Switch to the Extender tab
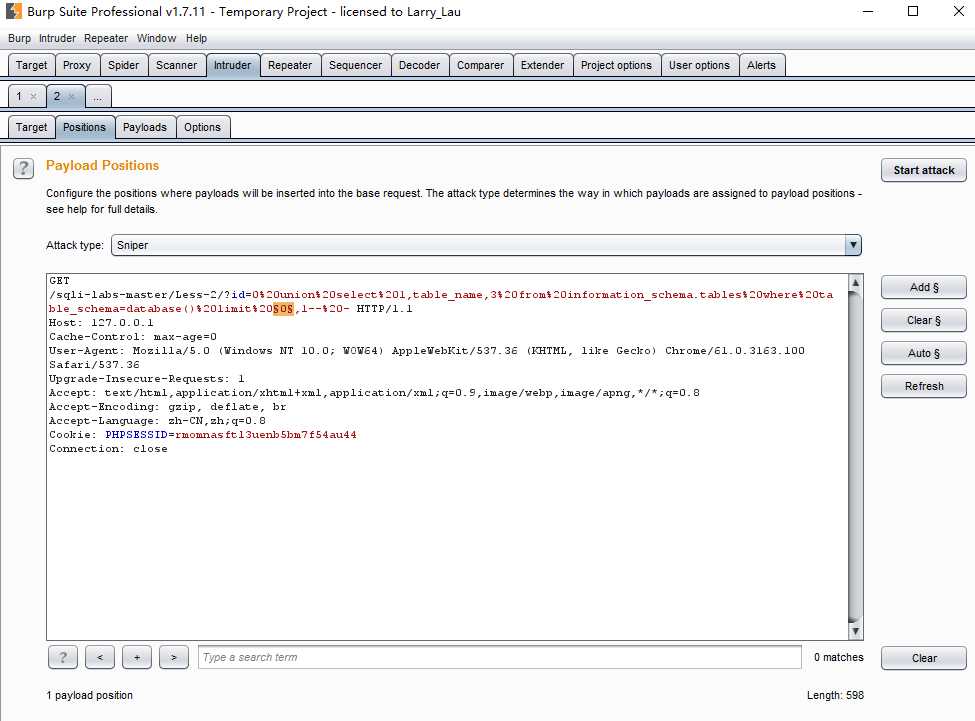 tap(542, 65)
